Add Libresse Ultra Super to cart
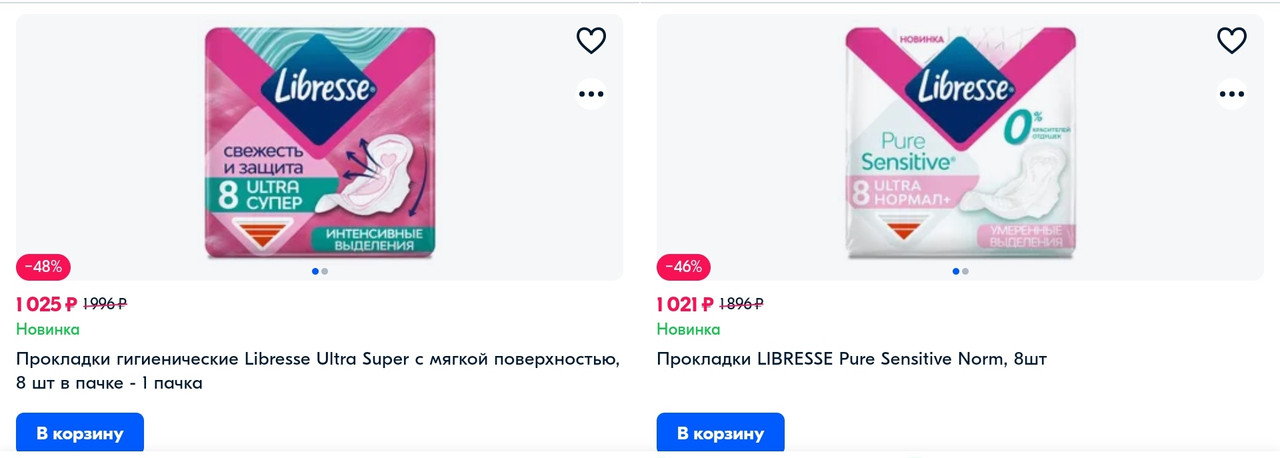The image size is (1280, 458). point(80,434)
